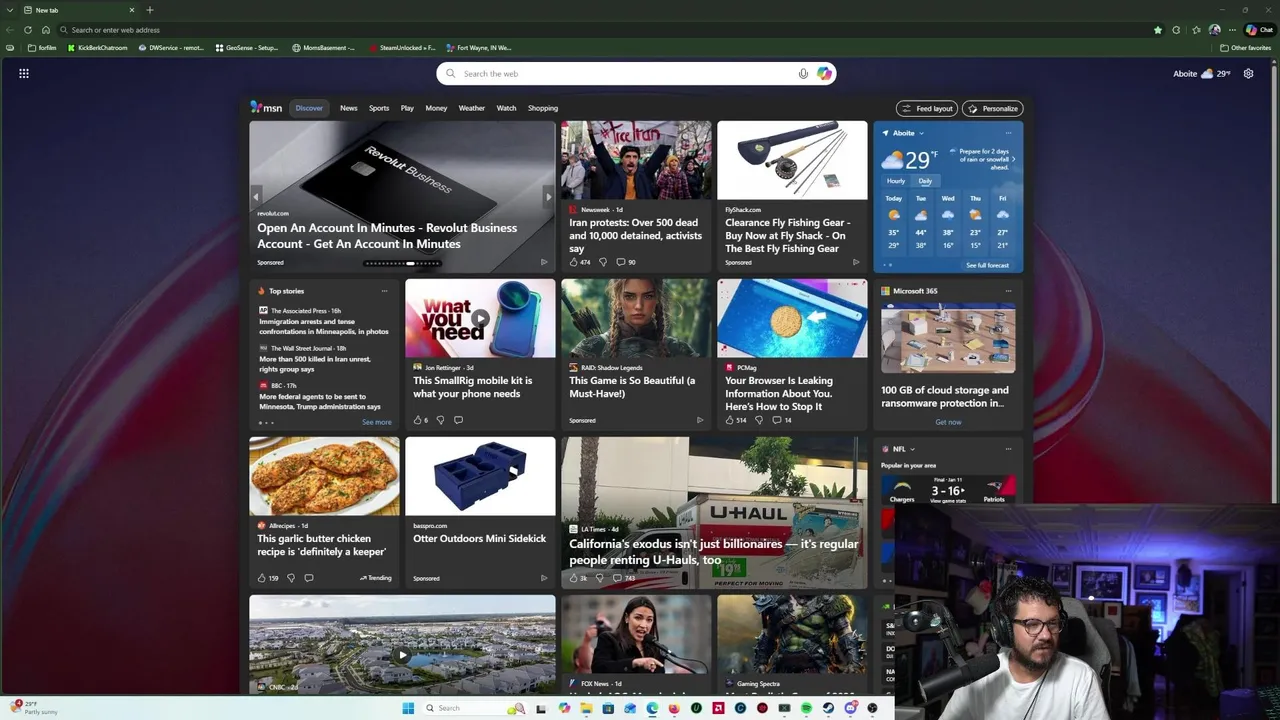The image size is (1280, 720).
Task: Click the Windows taskbar Search box
Action: point(474,708)
